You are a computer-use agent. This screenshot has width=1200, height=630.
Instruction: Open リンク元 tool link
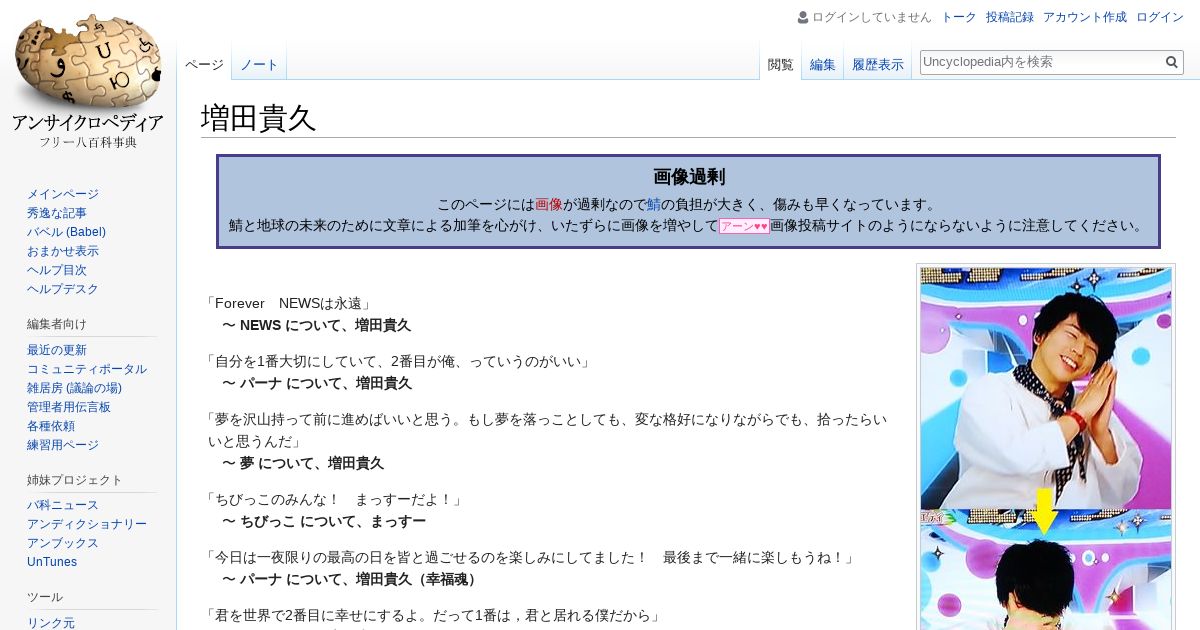tap(51, 623)
